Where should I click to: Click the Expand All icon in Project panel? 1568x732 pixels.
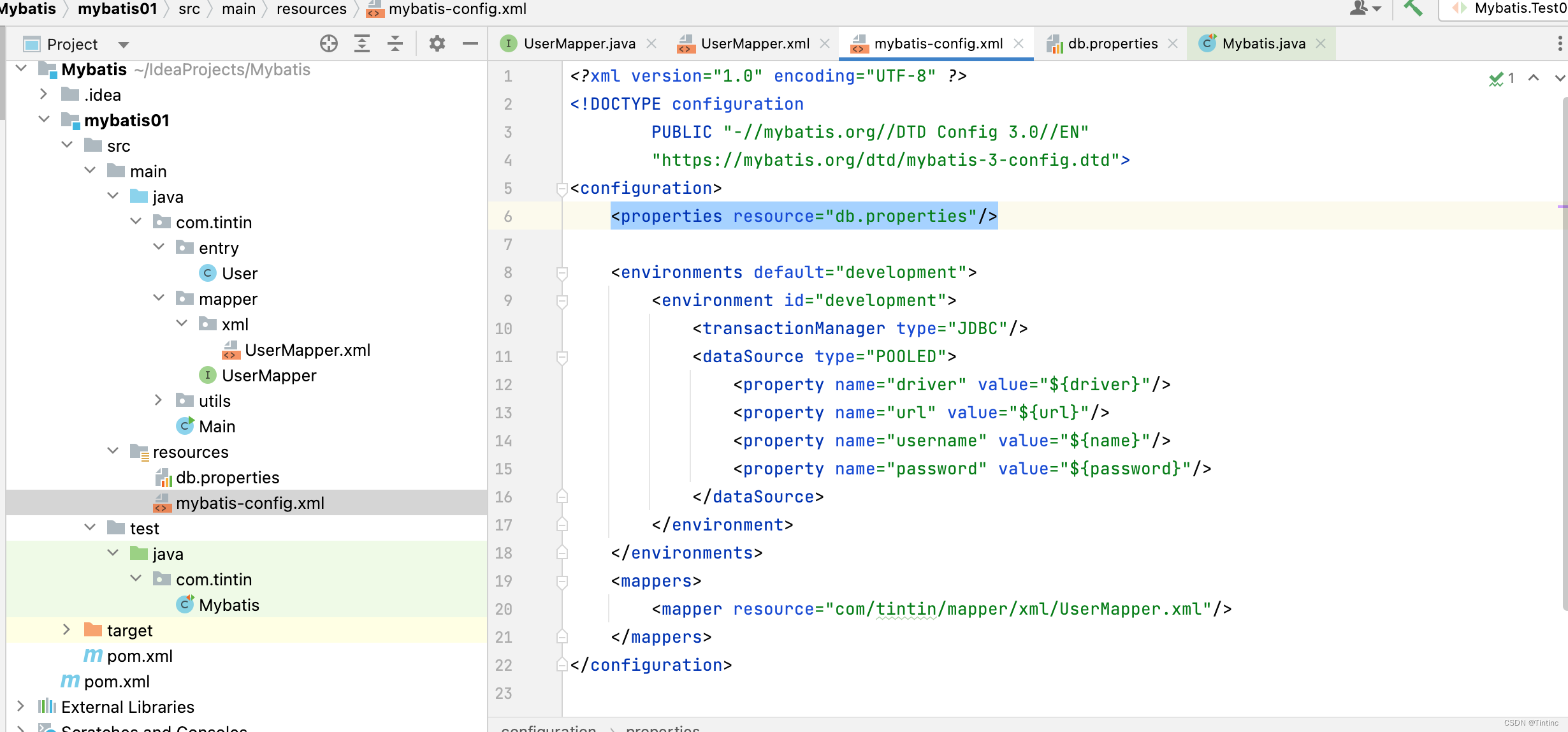[x=362, y=44]
